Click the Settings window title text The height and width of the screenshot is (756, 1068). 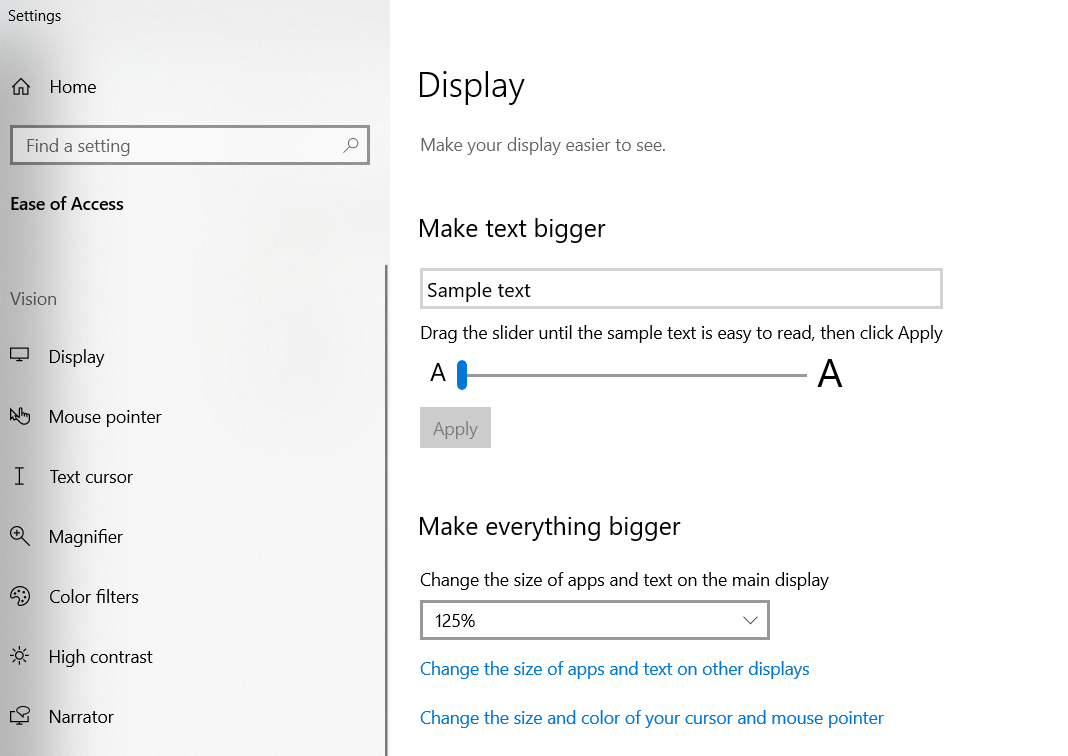[34, 16]
